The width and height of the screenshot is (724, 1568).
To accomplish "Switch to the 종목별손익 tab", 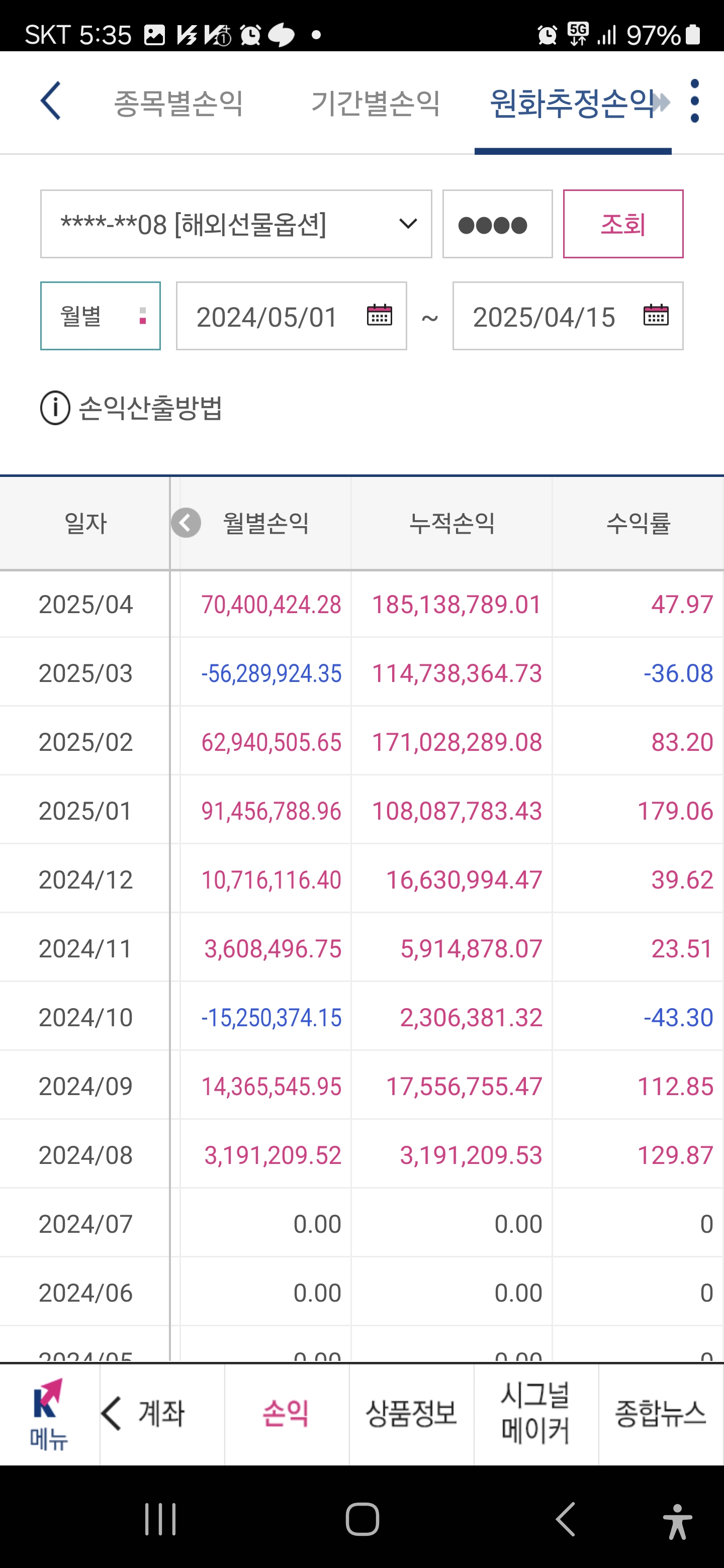I will pos(178,102).
